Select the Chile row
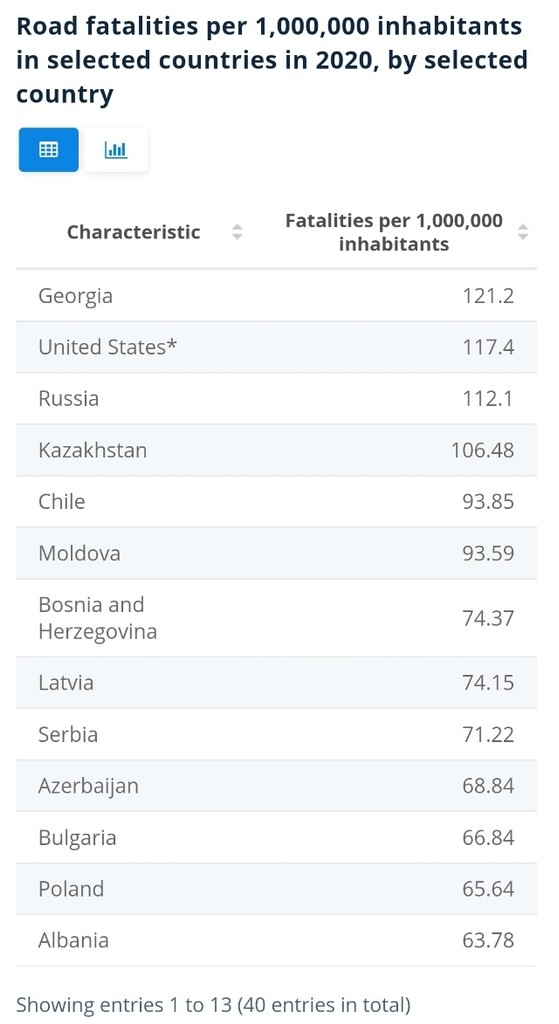Screen dimensions: 559x1024 (x=276, y=502)
